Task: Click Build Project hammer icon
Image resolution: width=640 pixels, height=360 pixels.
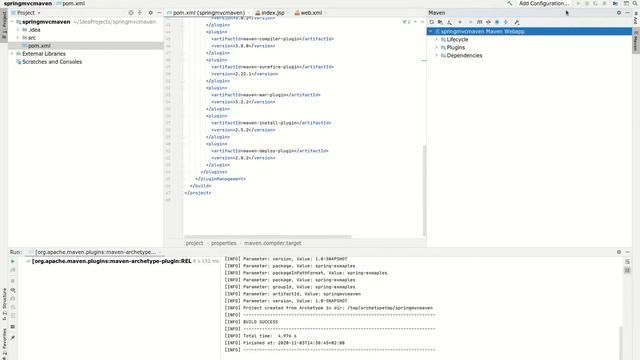Action: [x=509, y=3]
